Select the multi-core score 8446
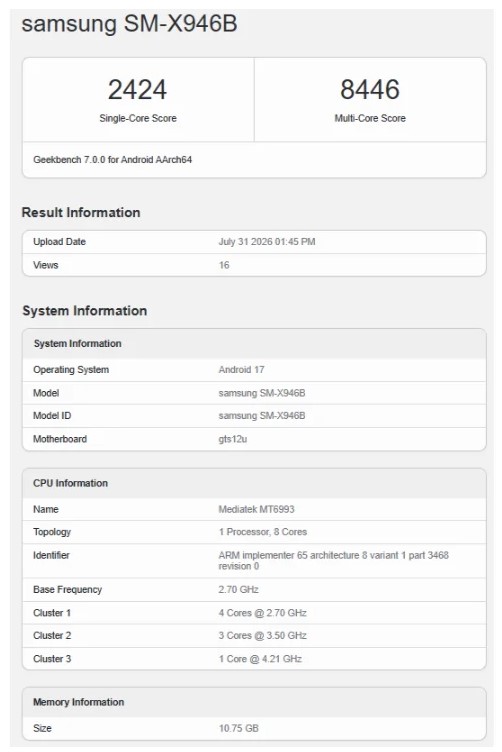 coord(370,90)
